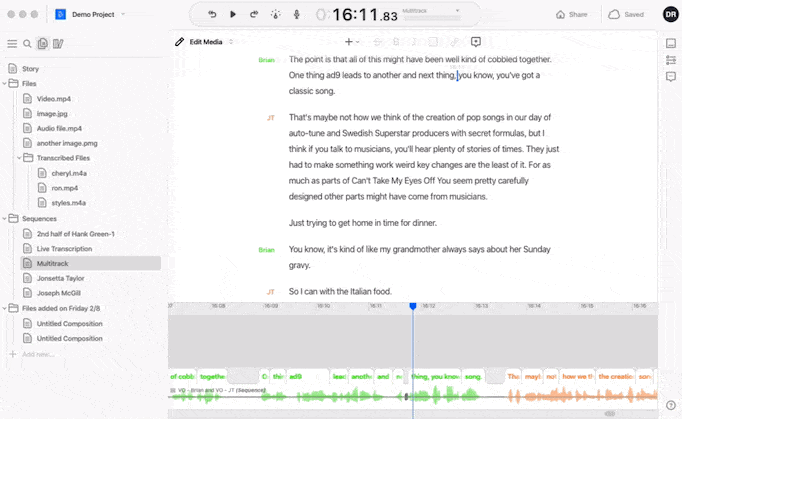This screenshot has width=800, height=491.
Task: Click the JT label beside Italian food line
Action: pyautogui.click(x=271, y=292)
